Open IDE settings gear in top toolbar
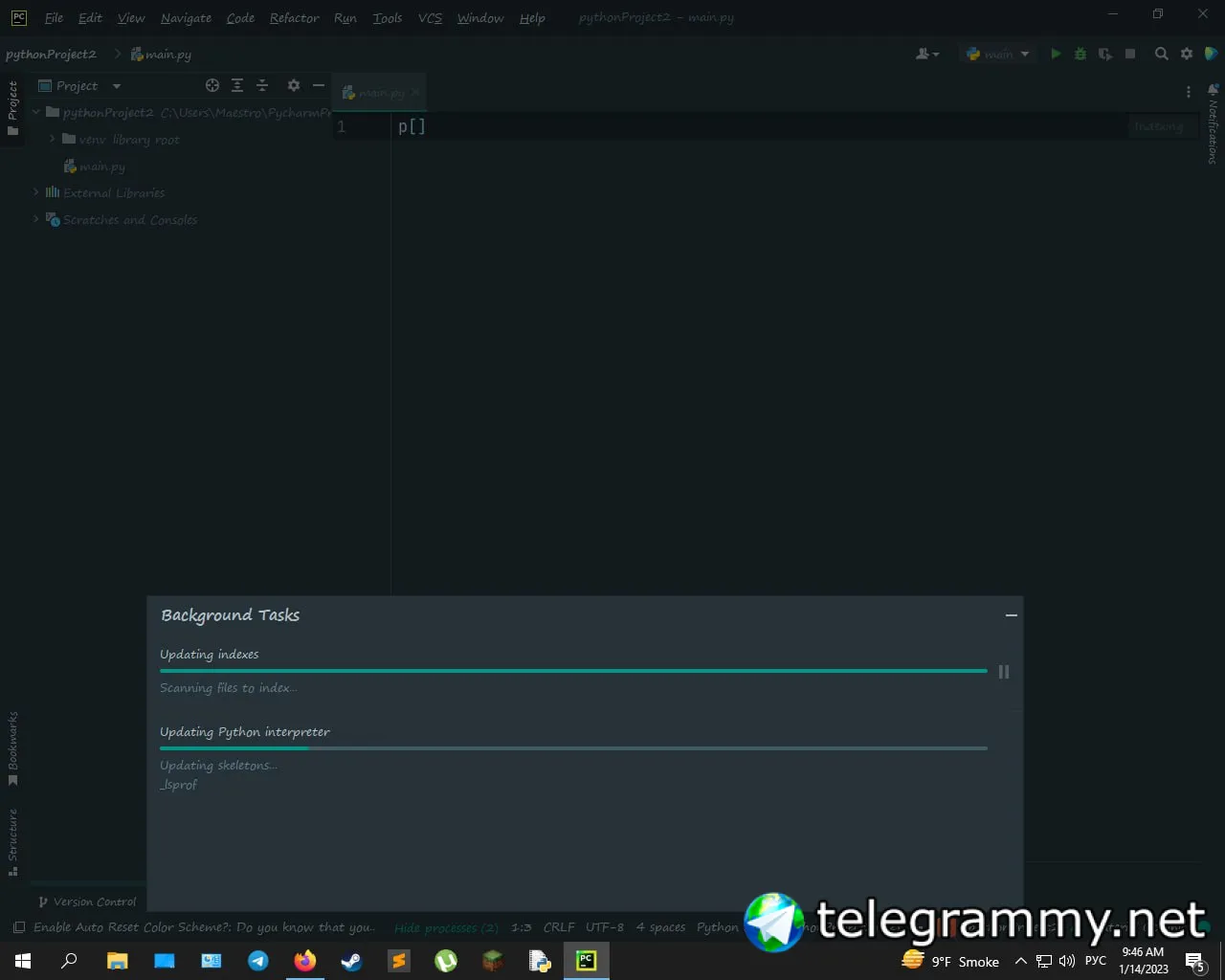 (1187, 54)
